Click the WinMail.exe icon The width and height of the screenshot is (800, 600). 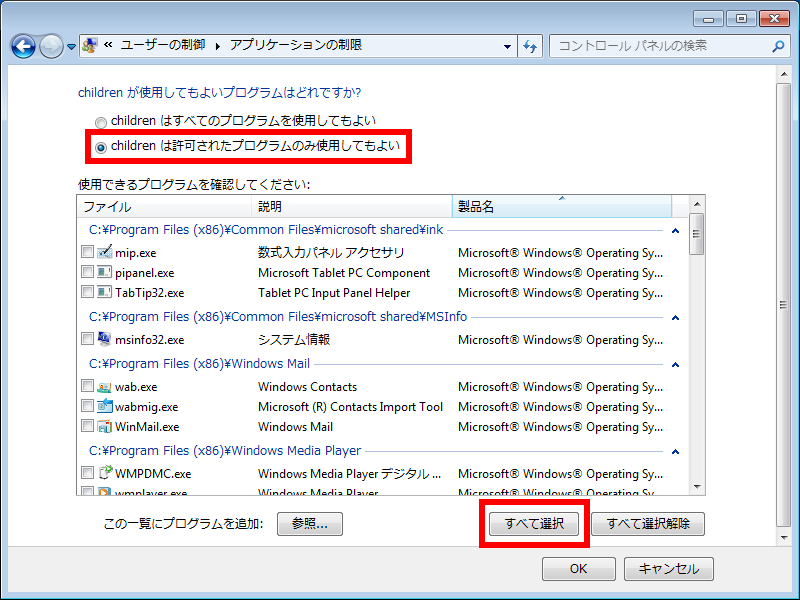click(105, 426)
